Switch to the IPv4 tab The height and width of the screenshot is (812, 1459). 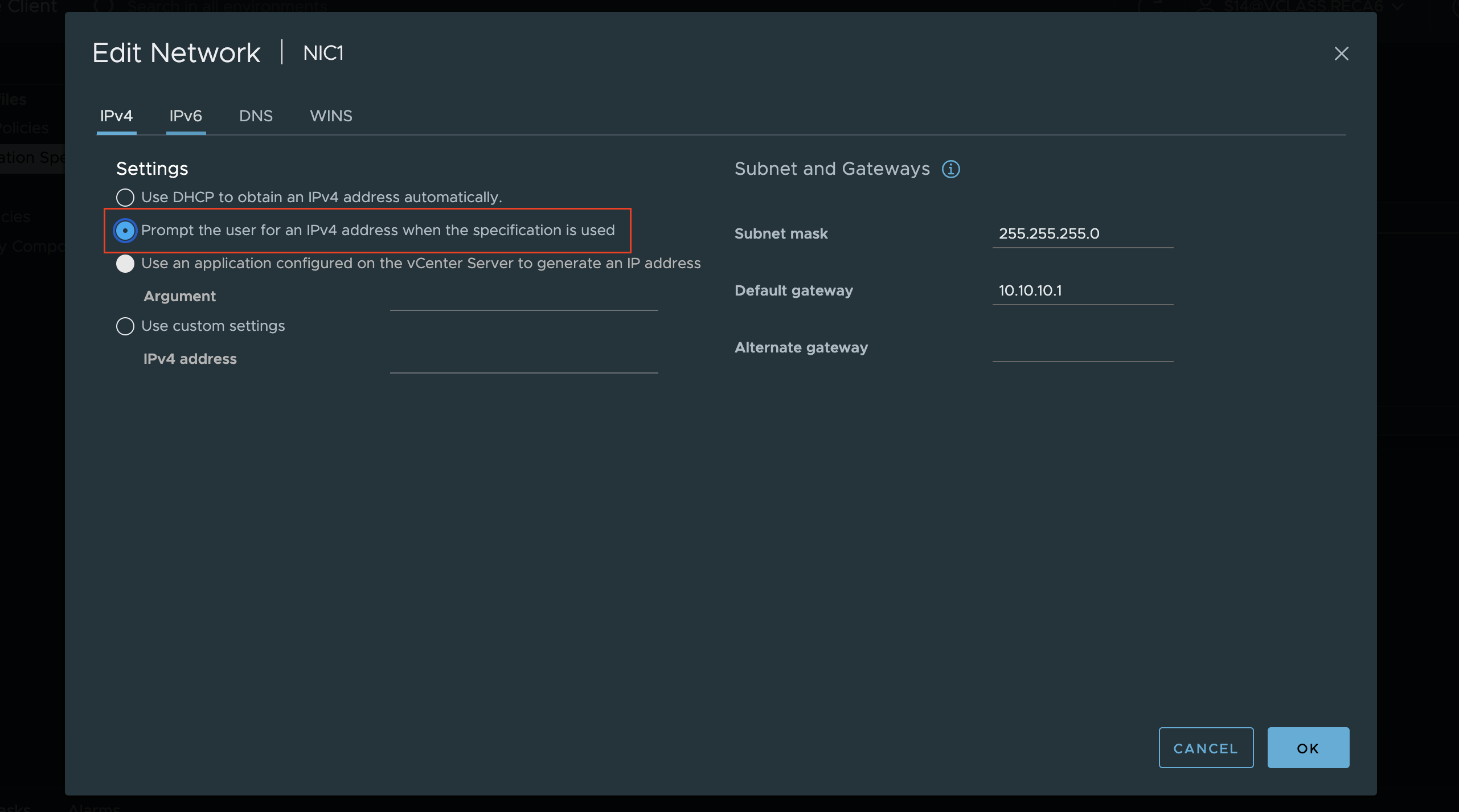tap(116, 116)
